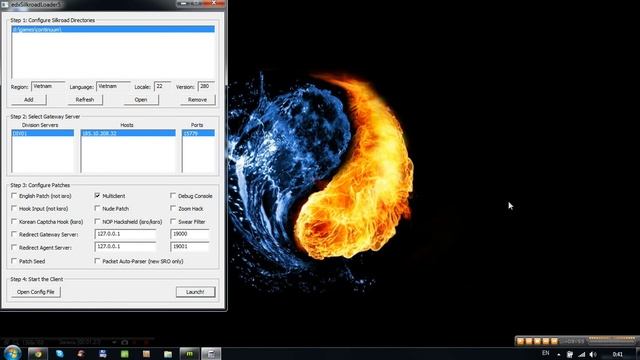Click the Add directory button
Image resolution: width=640 pixels, height=360 pixels.
pos(29,100)
